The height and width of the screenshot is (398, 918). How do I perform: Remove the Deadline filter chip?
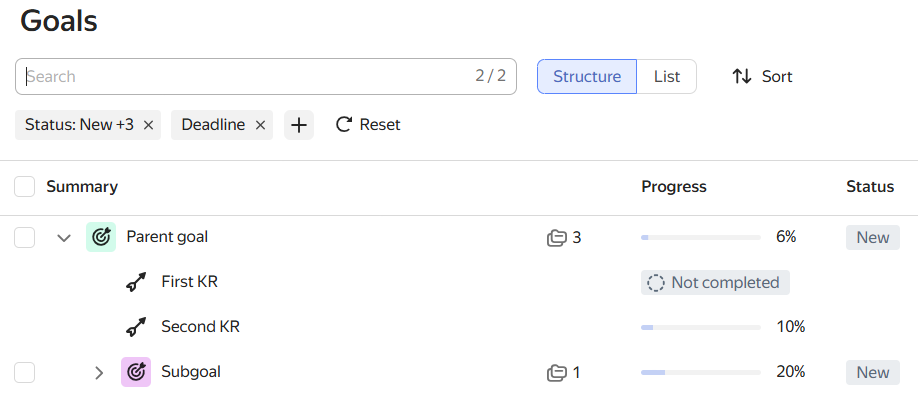tap(261, 125)
